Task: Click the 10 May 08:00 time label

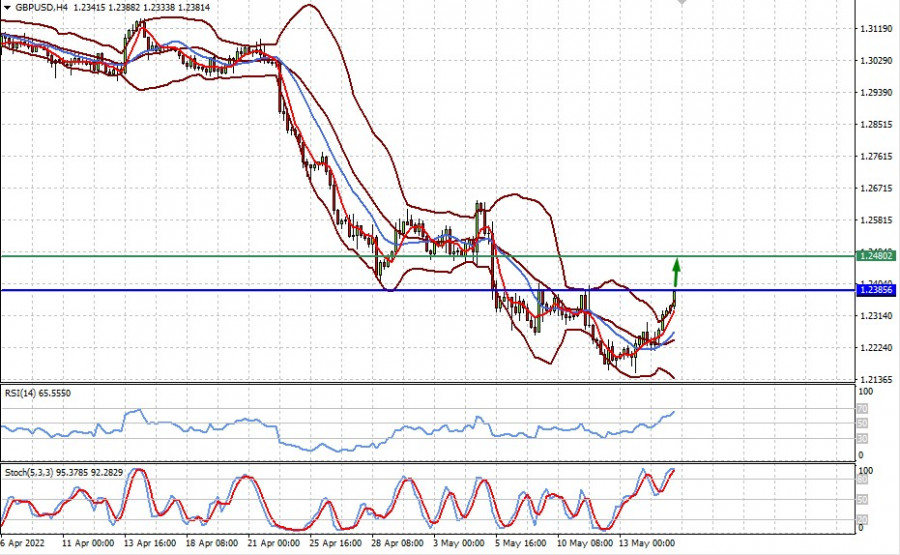Action: pos(585,543)
